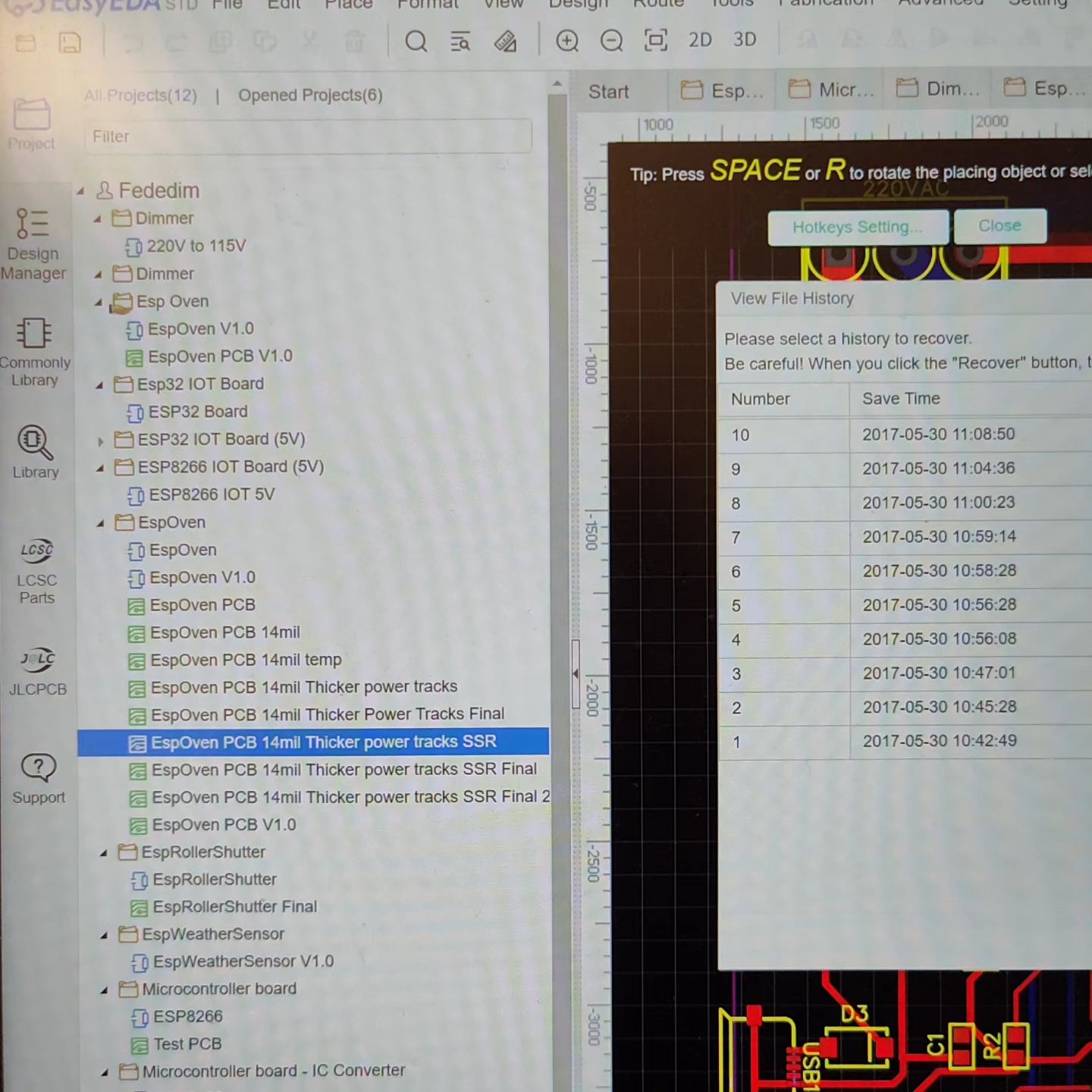The width and height of the screenshot is (1092, 1092).
Task: Click the left panel collapse handle
Action: [x=576, y=673]
